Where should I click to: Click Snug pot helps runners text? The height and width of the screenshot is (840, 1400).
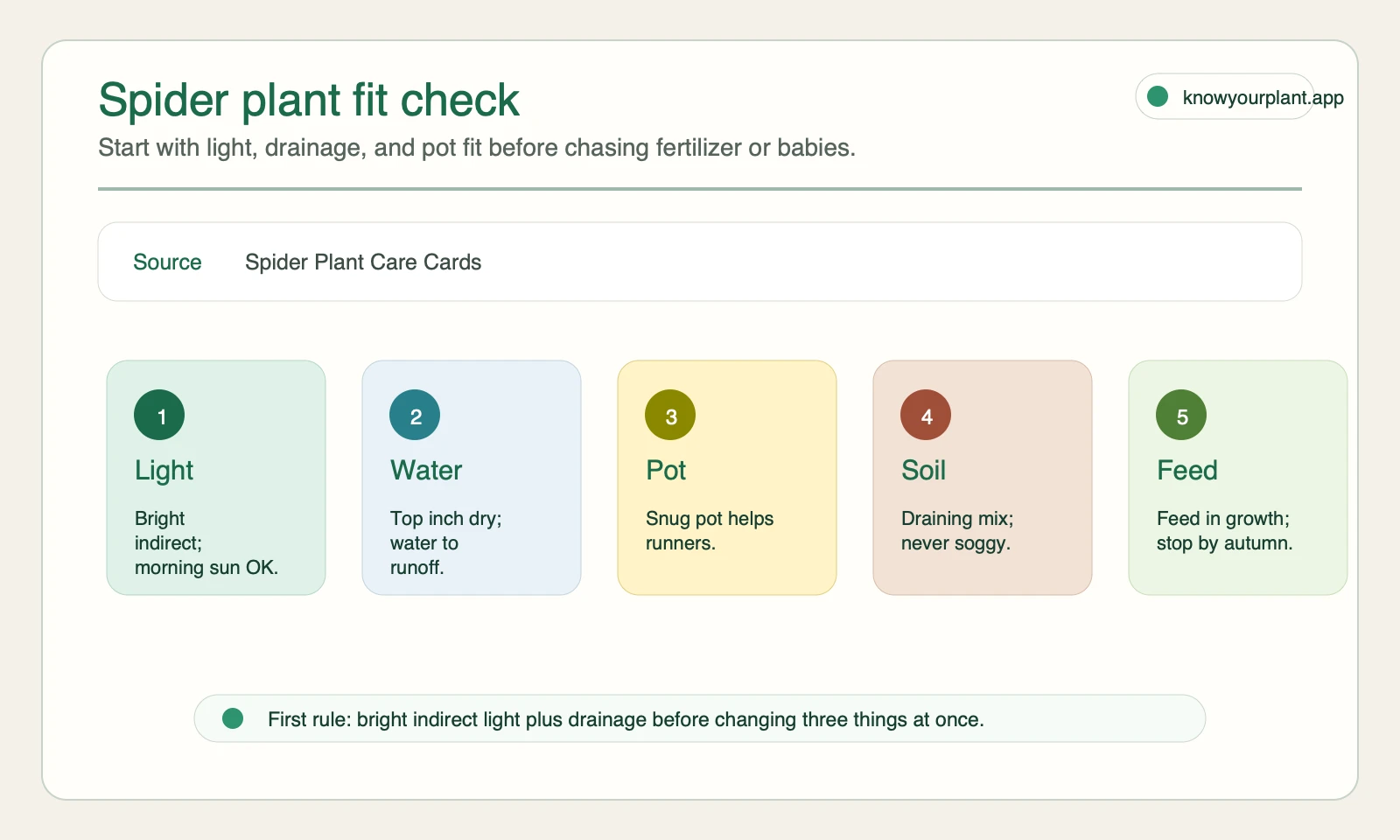coord(710,530)
